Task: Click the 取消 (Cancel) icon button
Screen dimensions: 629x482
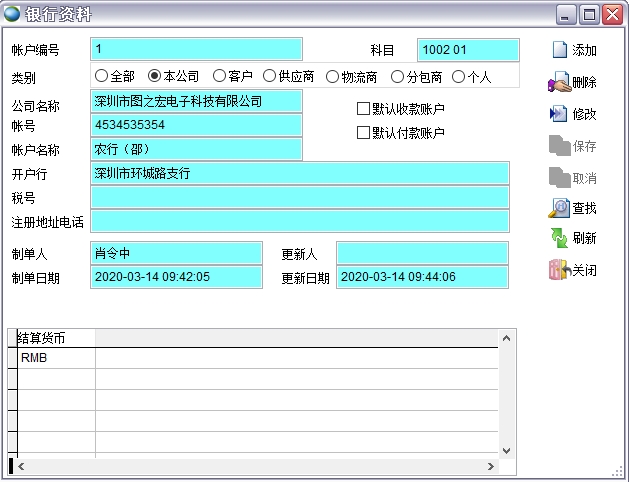Action: [574, 177]
